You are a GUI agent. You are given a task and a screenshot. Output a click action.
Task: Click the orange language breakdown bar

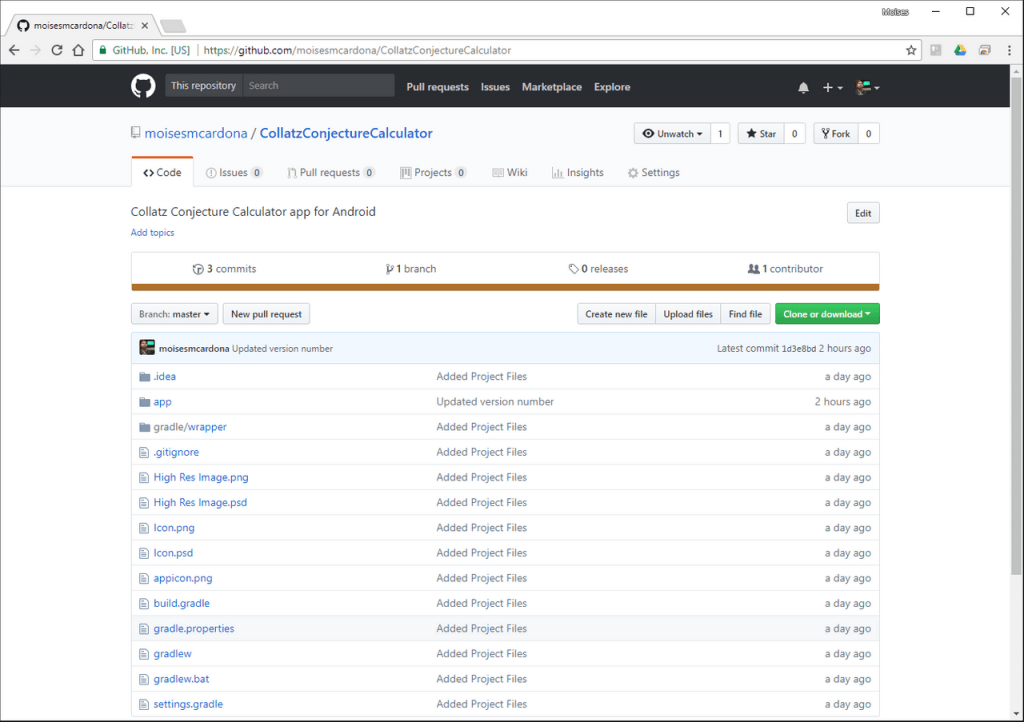pyautogui.click(x=505, y=287)
